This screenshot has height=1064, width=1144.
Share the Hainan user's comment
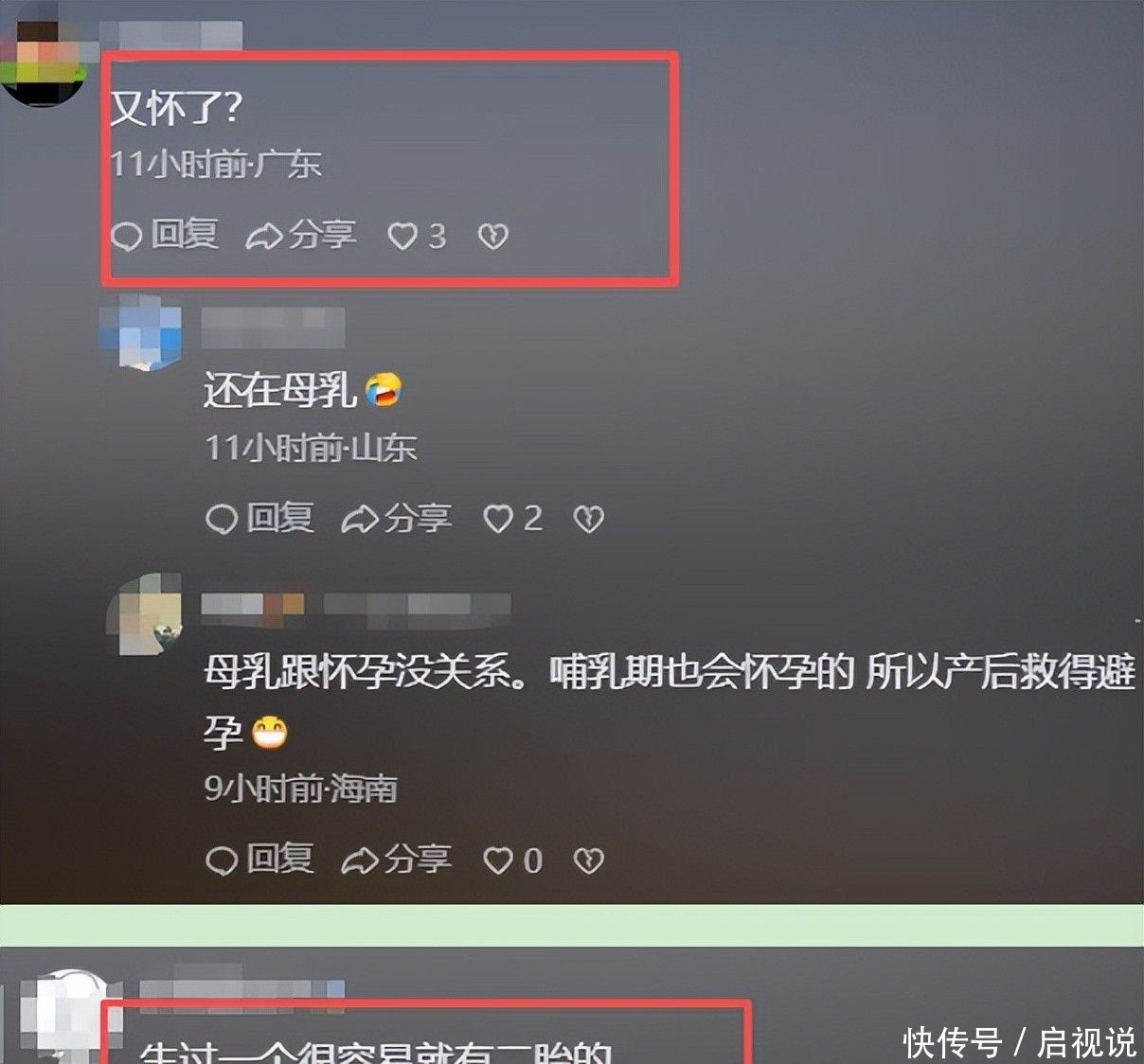coord(397,859)
